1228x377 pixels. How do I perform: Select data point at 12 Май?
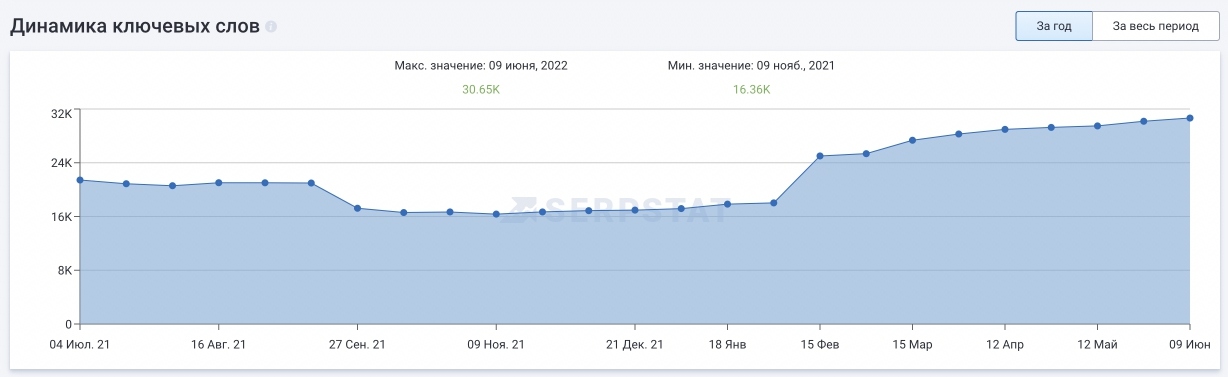pos(1097,126)
